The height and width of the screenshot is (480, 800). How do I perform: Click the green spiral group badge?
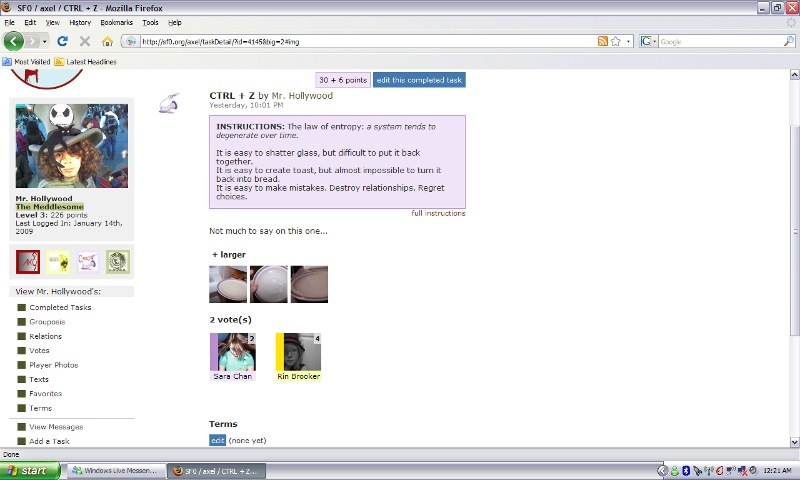118,262
